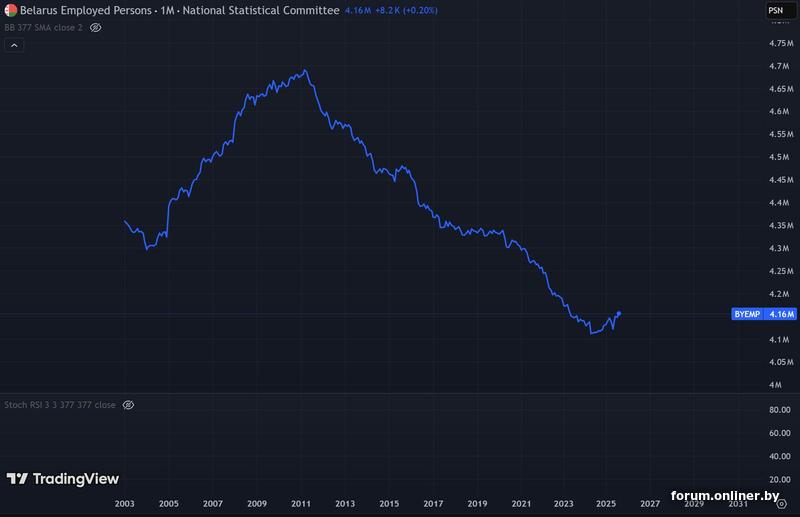Toggle visibility of BB 377 SMA indicator
800x517 pixels.
pos(95,28)
